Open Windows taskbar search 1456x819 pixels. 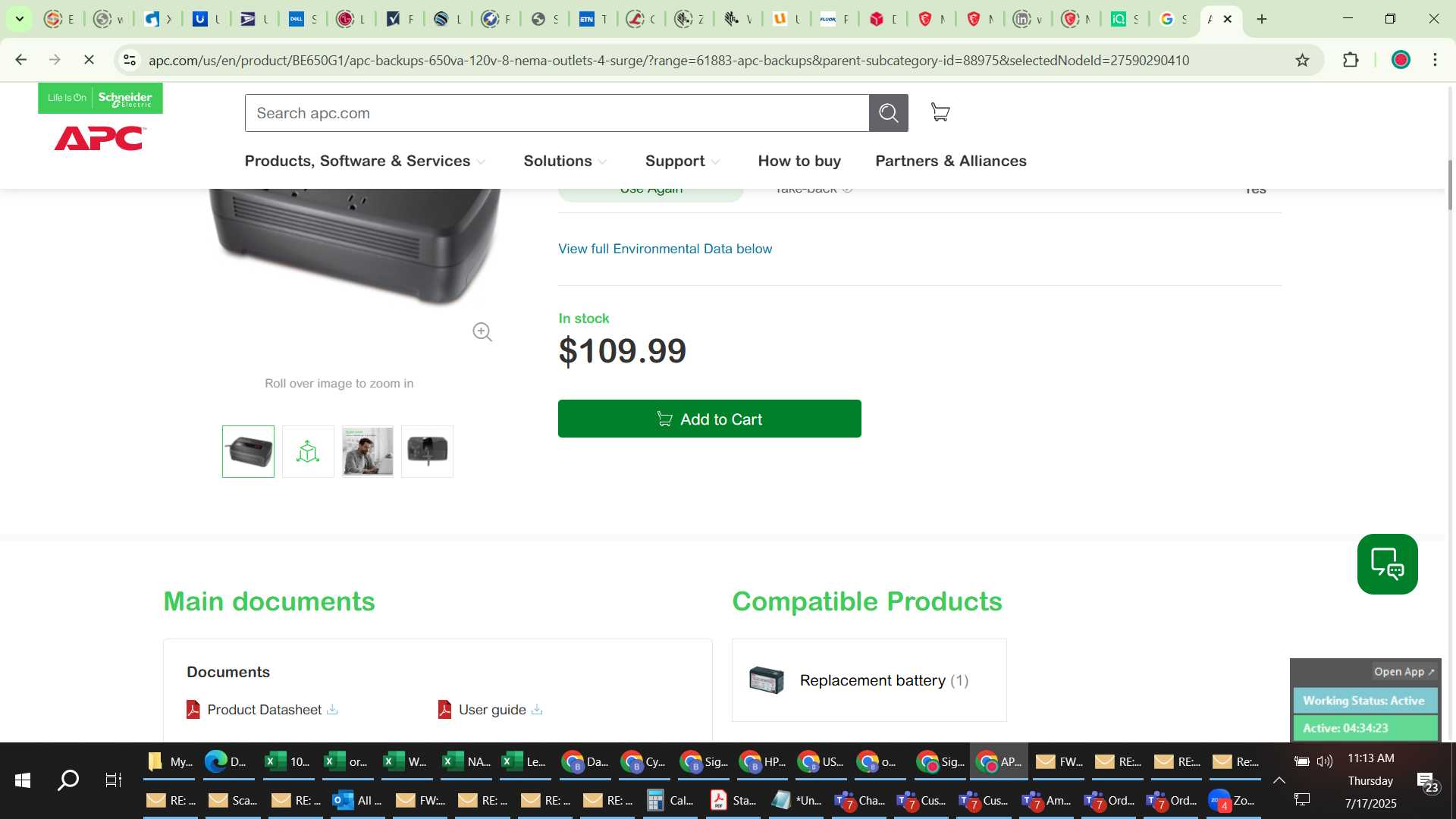68,780
